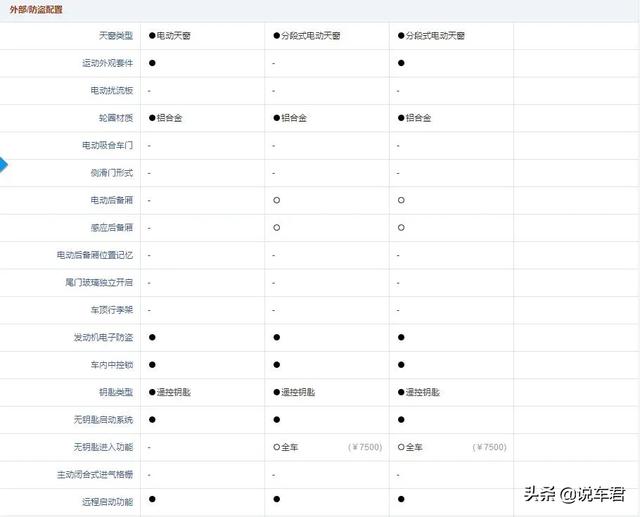Select the 电动吸合车门 row label

point(107,145)
